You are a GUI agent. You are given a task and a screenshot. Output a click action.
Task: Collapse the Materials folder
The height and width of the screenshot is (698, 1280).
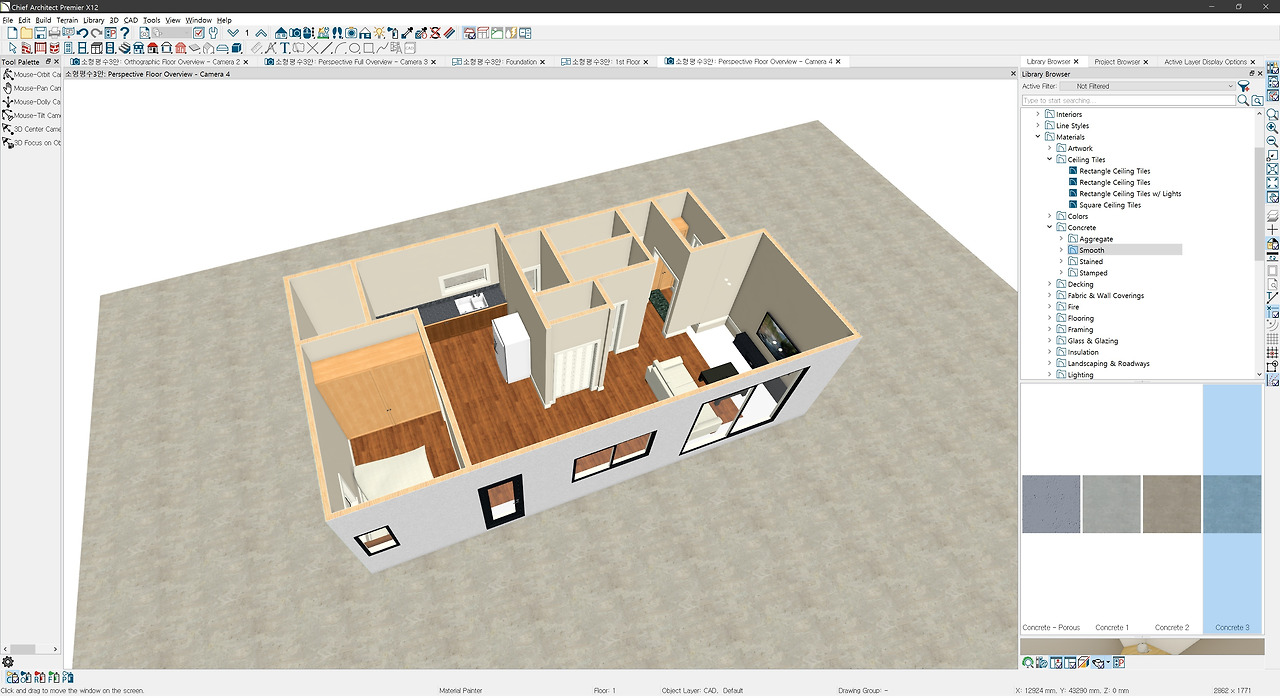[x=1038, y=137]
